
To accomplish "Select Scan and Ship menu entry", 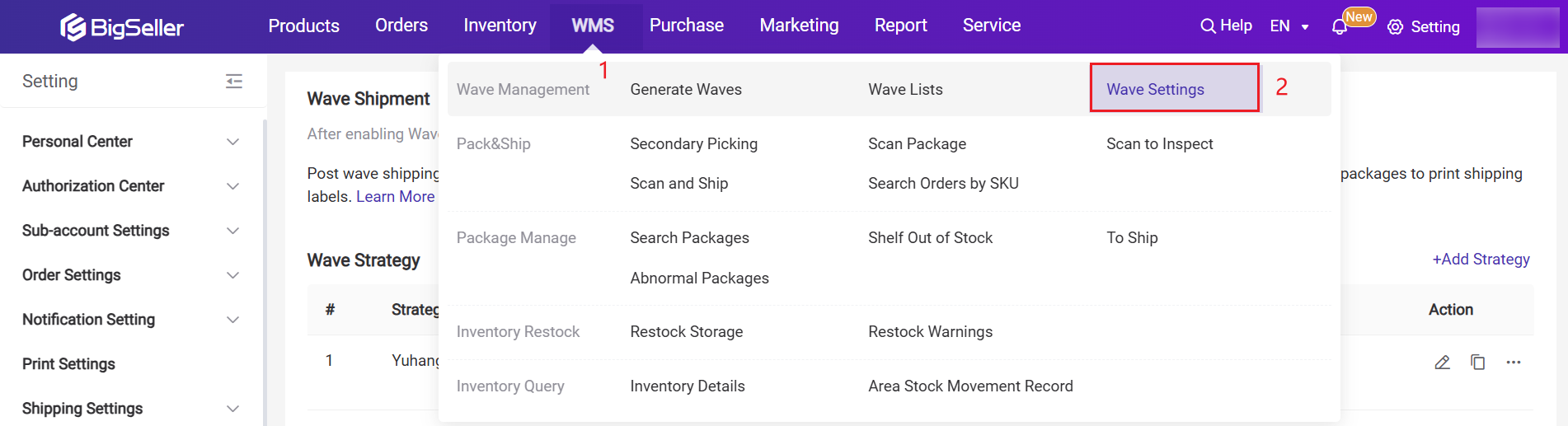I will pos(678,184).
